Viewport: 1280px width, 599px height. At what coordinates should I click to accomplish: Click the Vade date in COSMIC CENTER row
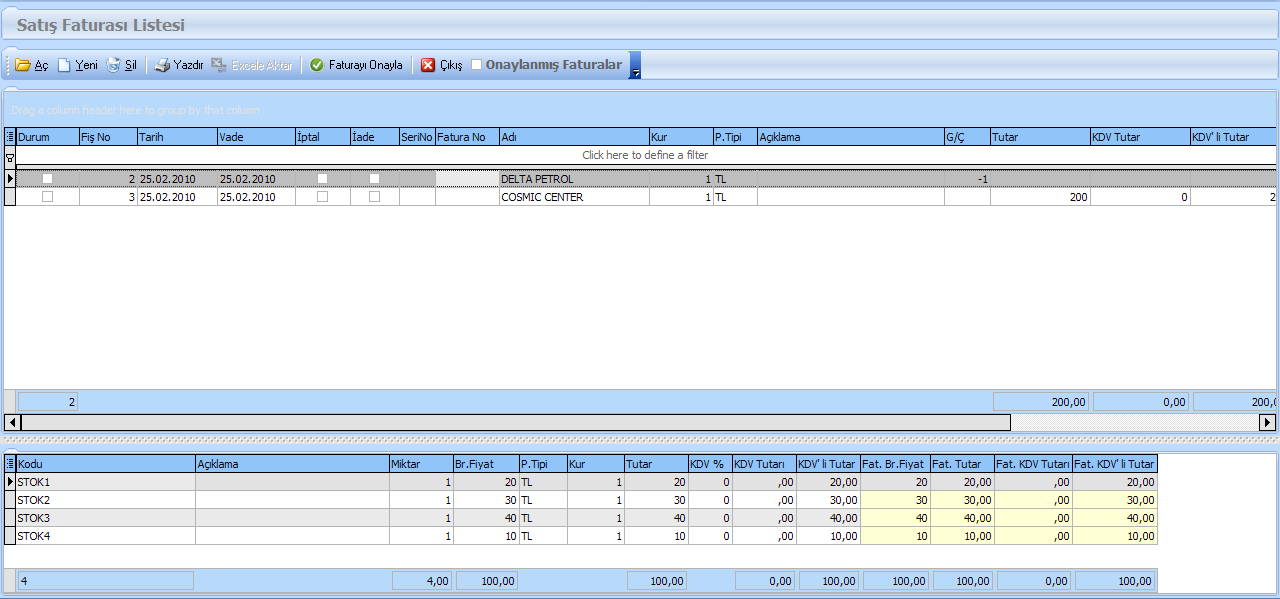point(256,197)
